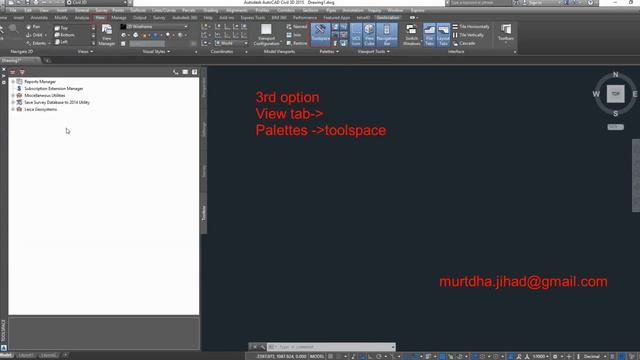Click Tile Horizontally

click(x=471, y=27)
